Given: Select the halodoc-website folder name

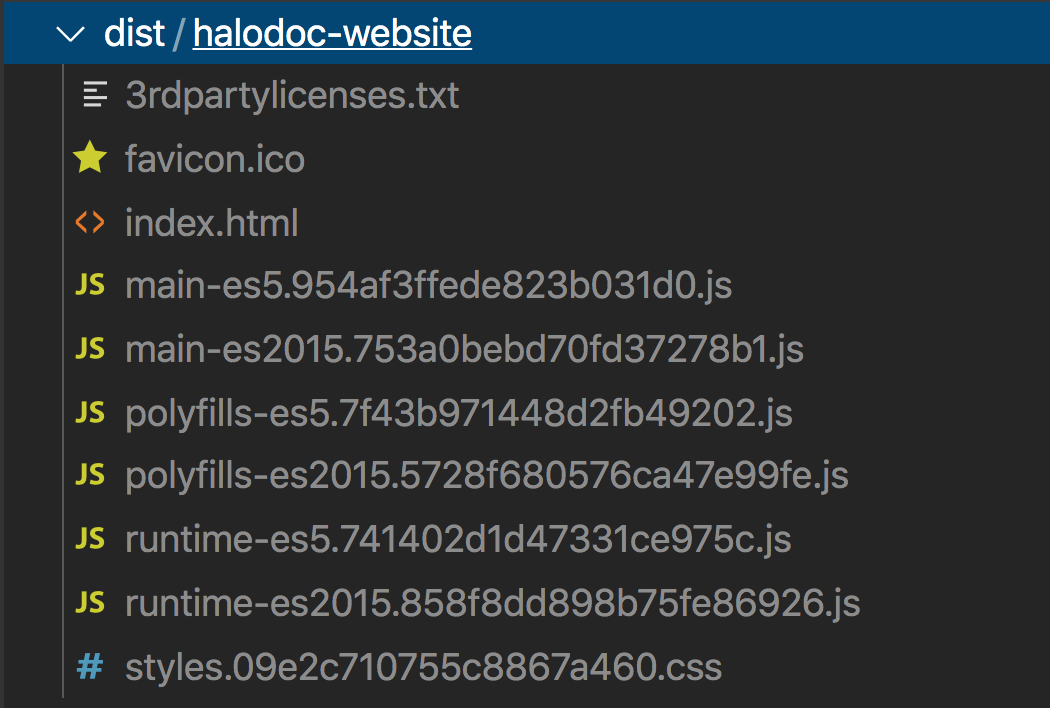Looking at the screenshot, I should (332, 33).
